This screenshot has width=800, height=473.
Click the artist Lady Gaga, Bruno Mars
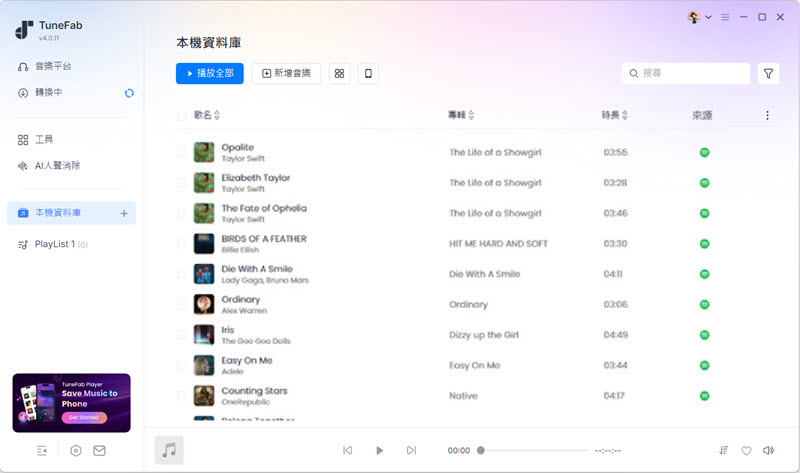pyautogui.click(x=265, y=280)
